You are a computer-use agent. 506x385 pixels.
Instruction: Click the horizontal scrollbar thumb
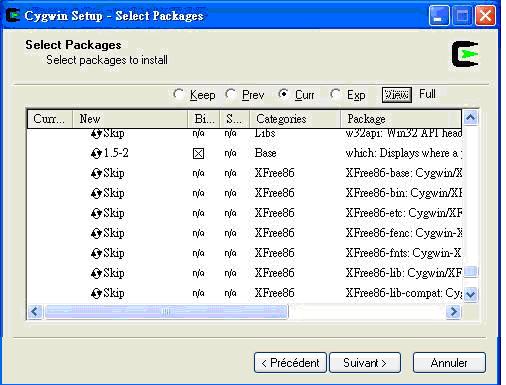coord(166,312)
